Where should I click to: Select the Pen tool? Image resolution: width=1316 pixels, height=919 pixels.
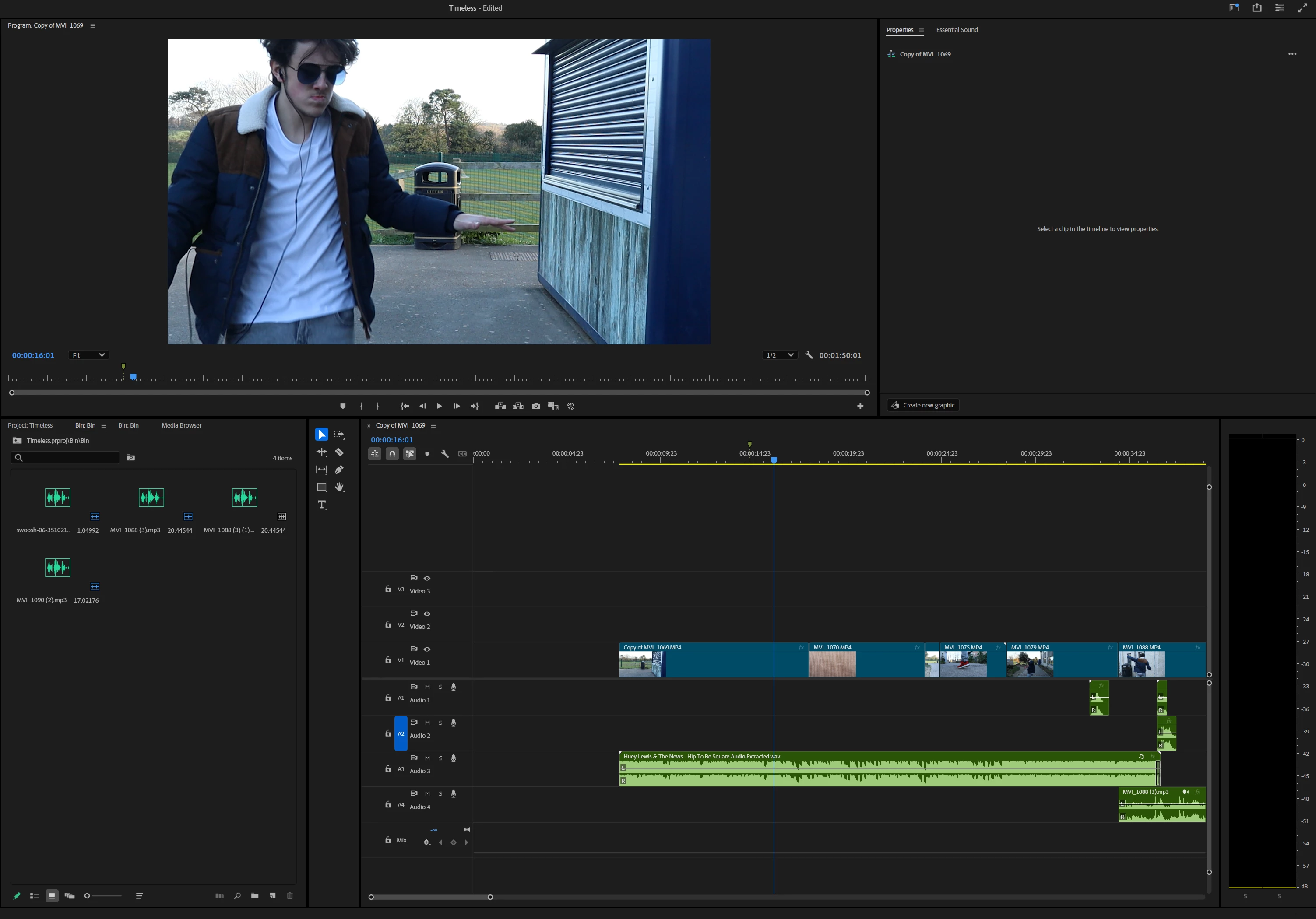[x=339, y=470]
